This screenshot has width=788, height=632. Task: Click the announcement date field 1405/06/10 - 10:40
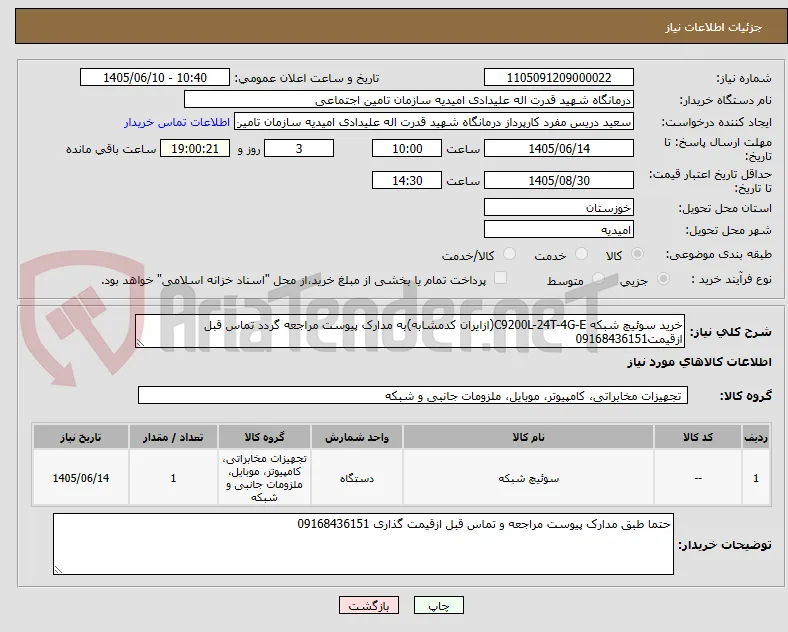click(x=155, y=77)
